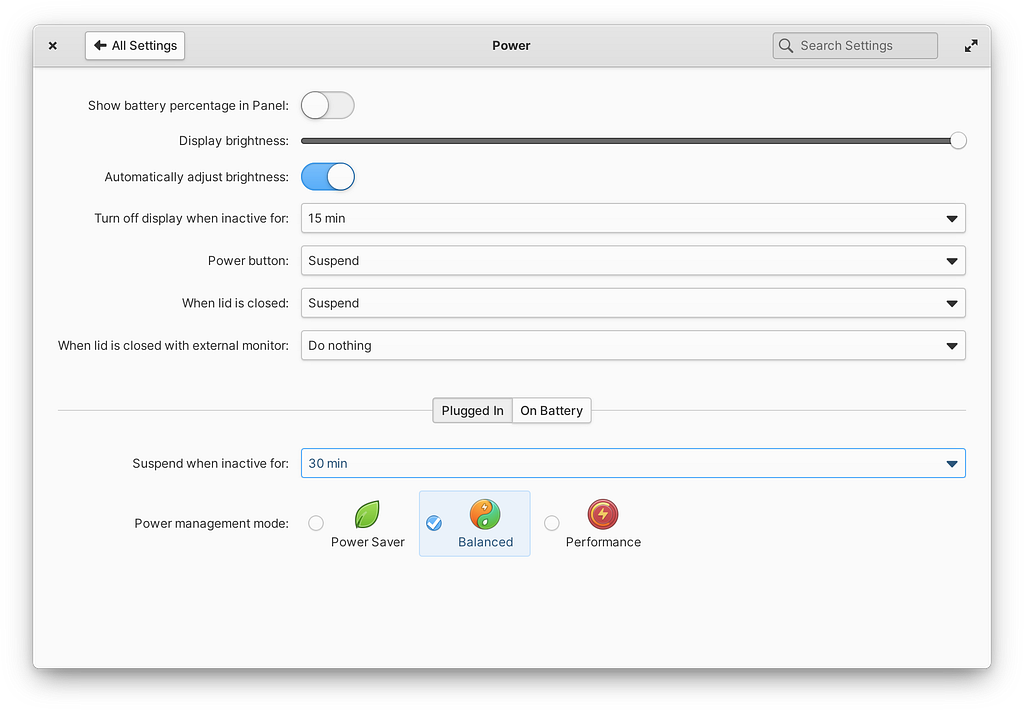The width and height of the screenshot is (1024, 710).
Task: Select the Performance radio button
Action: [x=552, y=523]
